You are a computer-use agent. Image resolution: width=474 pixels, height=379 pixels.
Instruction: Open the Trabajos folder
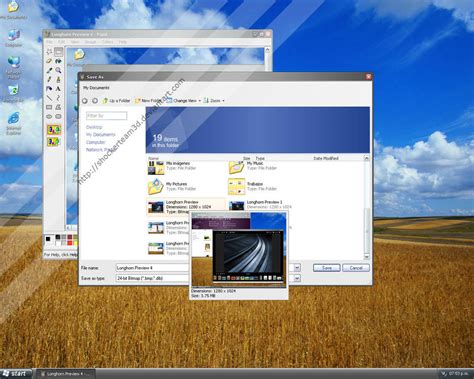(253, 187)
